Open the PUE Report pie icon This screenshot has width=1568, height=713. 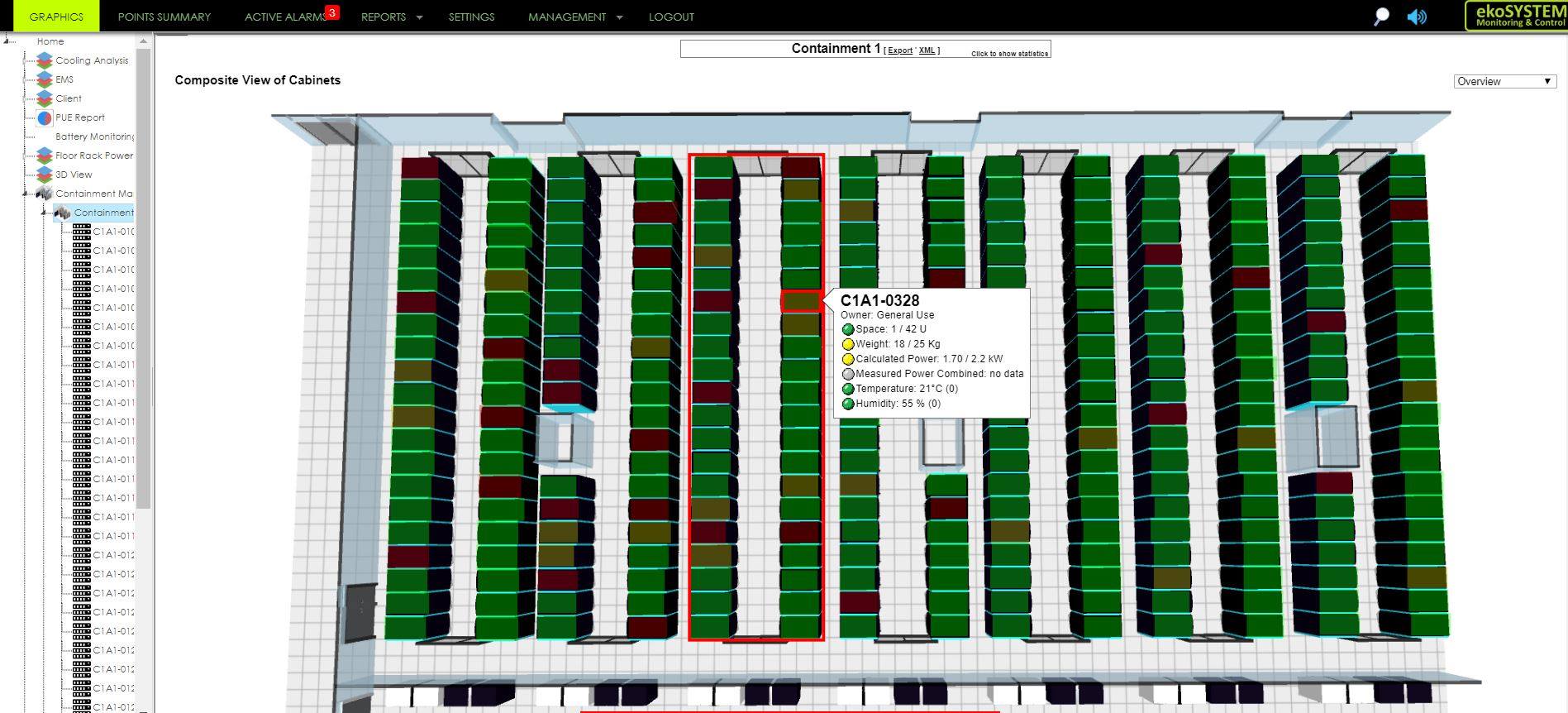(45, 117)
